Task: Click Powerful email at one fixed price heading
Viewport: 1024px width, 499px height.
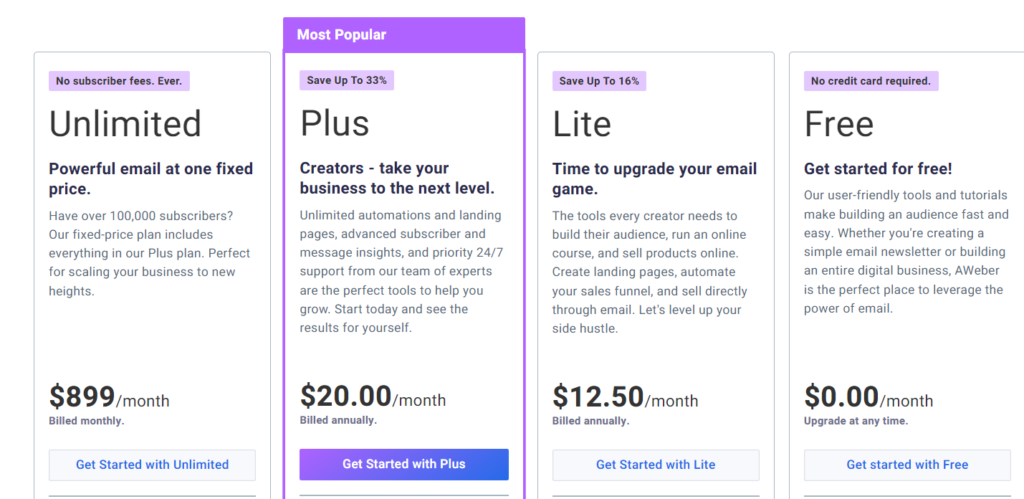Action: tap(151, 179)
